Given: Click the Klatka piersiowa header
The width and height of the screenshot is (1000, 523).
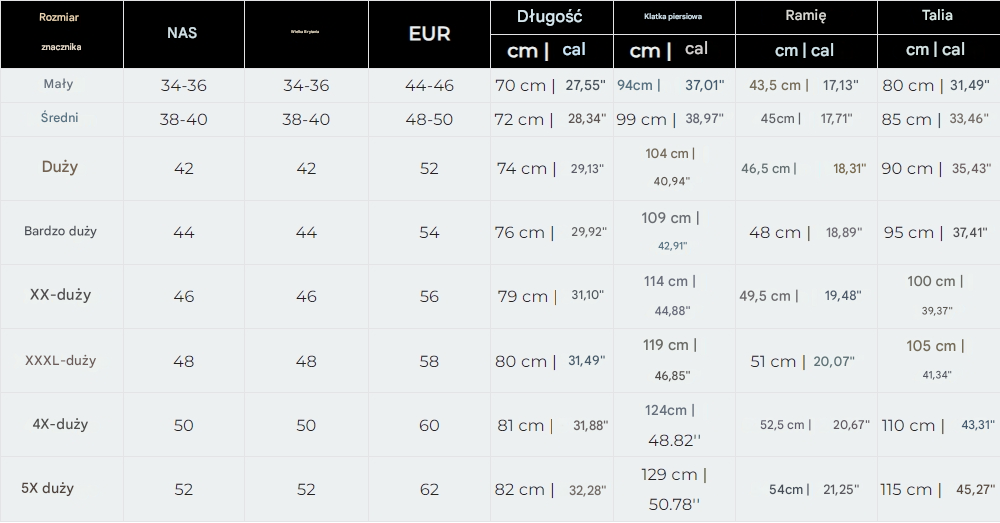Looking at the screenshot, I should tap(673, 16).
